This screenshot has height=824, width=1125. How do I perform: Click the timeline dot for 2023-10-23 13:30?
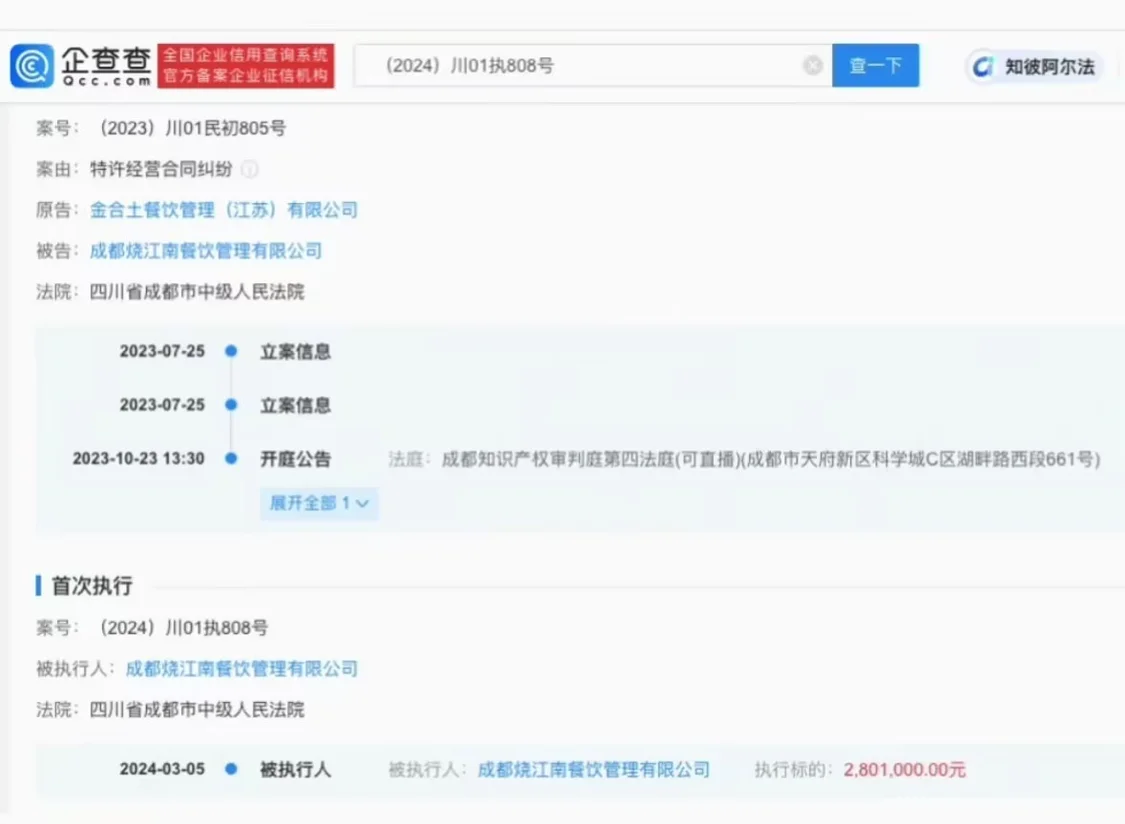pyautogui.click(x=231, y=459)
